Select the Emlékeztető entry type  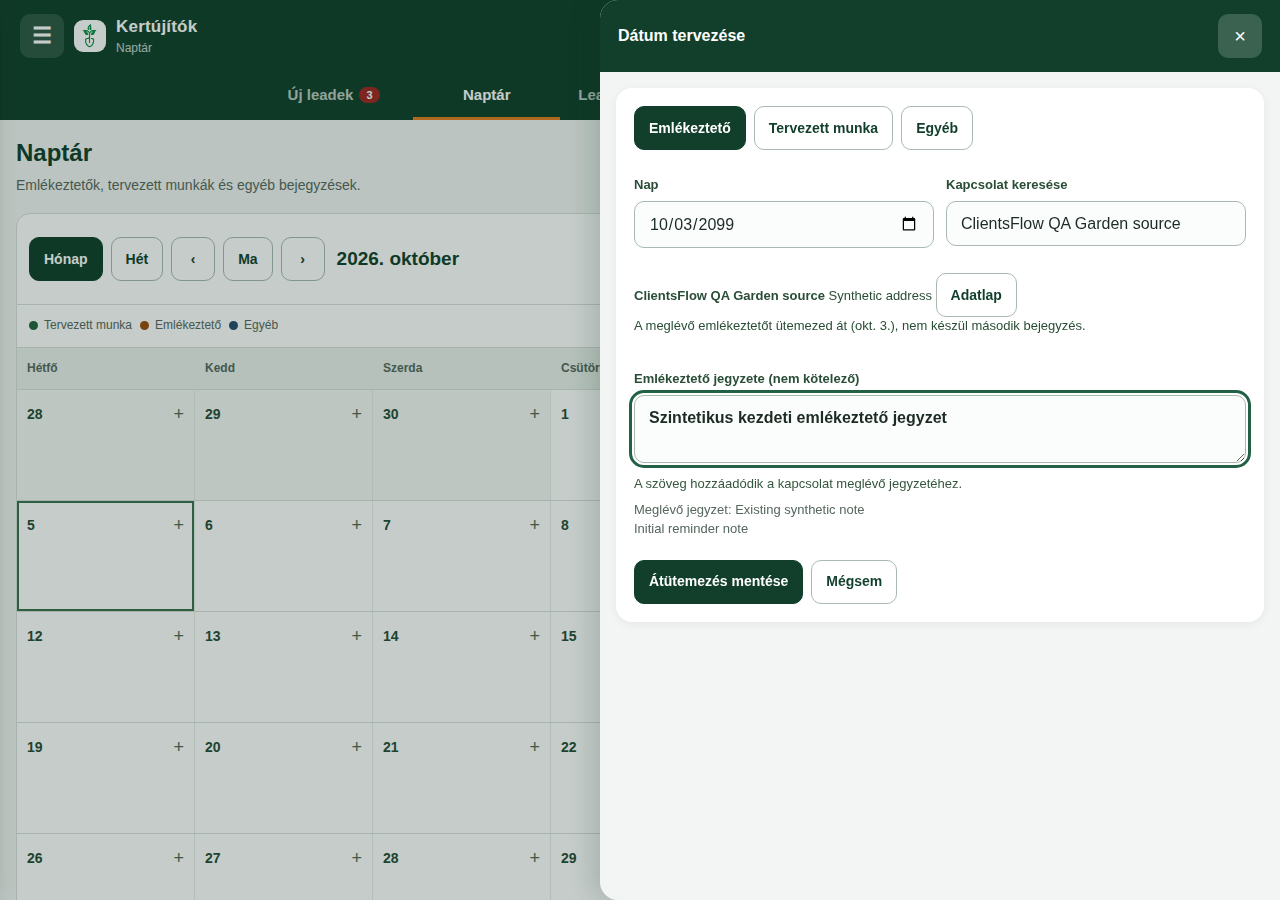click(690, 128)
